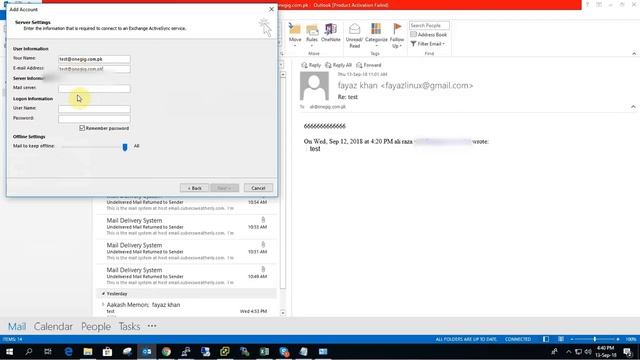Open Filter Email dropdown

[x=428, y=44]
